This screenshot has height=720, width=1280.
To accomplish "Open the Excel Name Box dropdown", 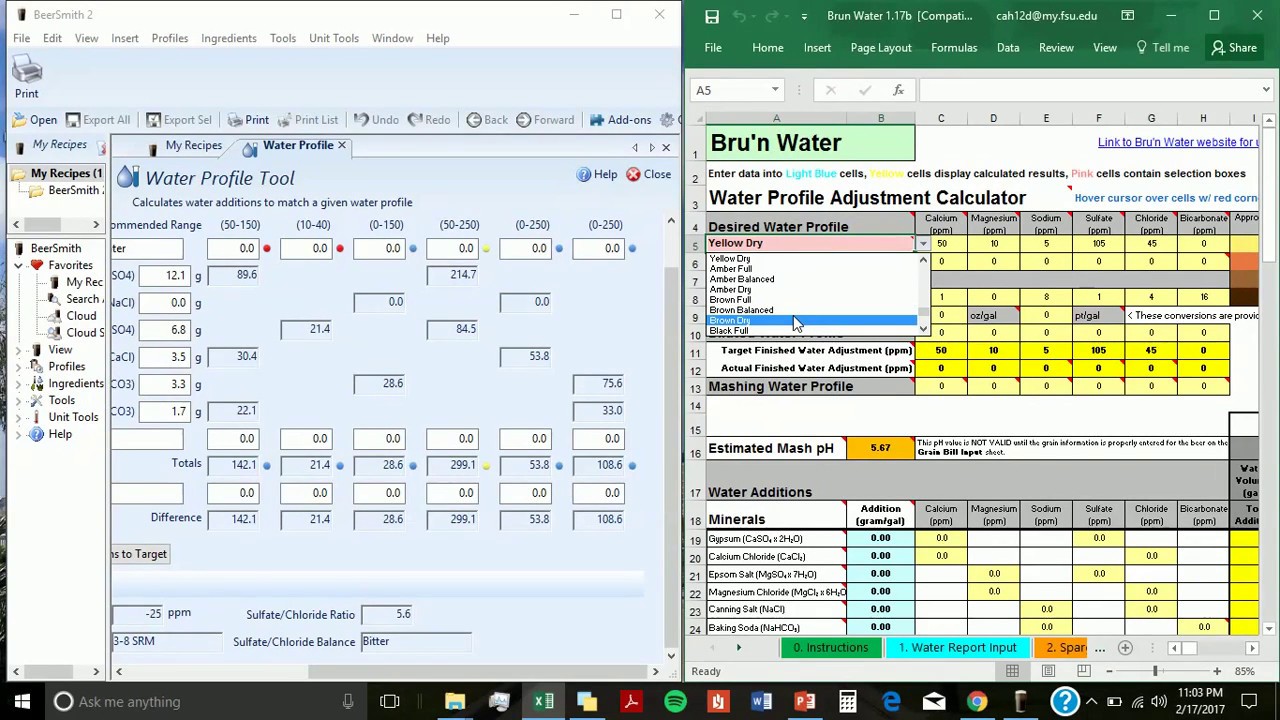I will coord(775,91).
